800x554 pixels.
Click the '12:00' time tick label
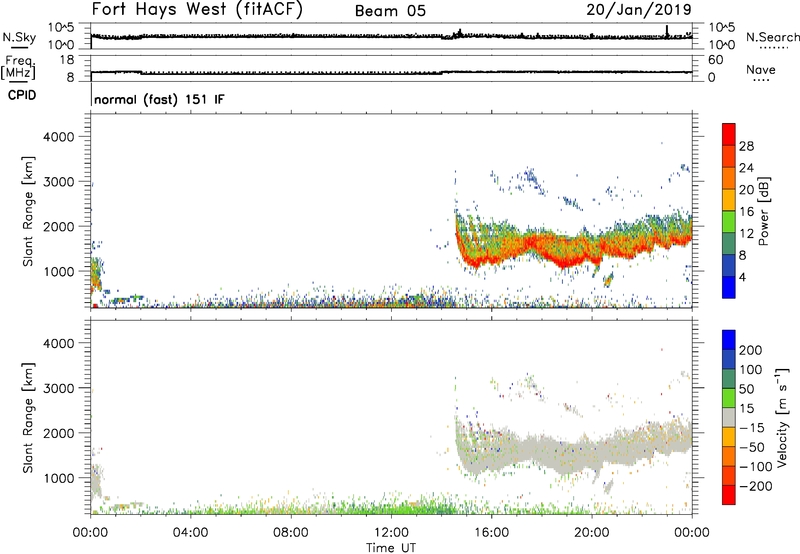[391, 533]
